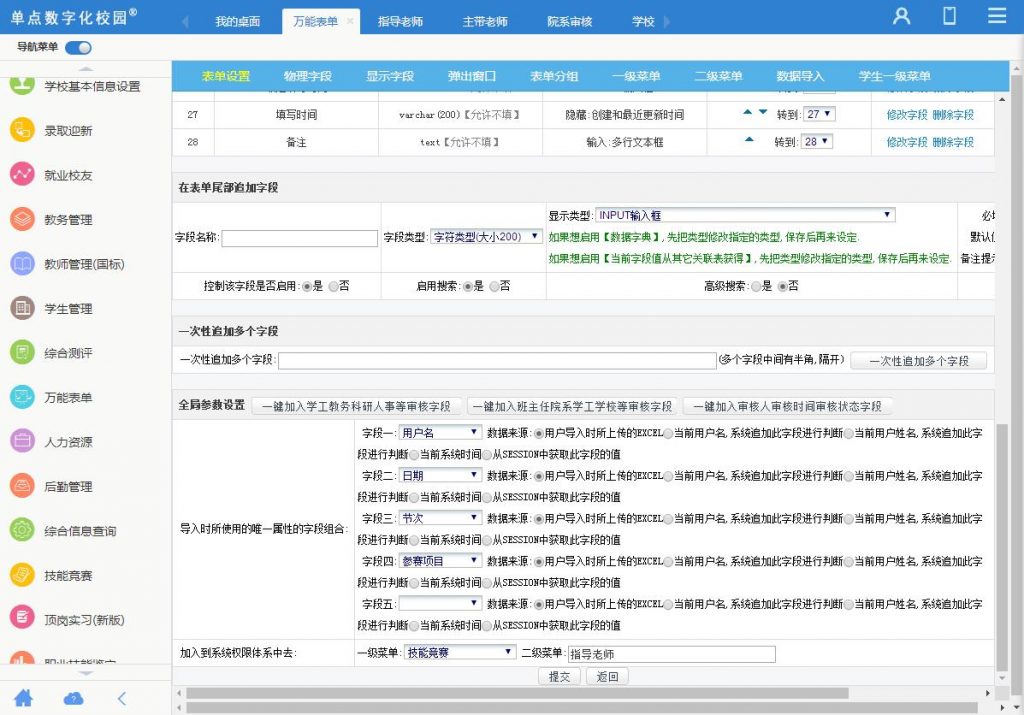Click the 录取迎新 sidebar icon
Screen dimensions: 1024x715
(22, 130)
